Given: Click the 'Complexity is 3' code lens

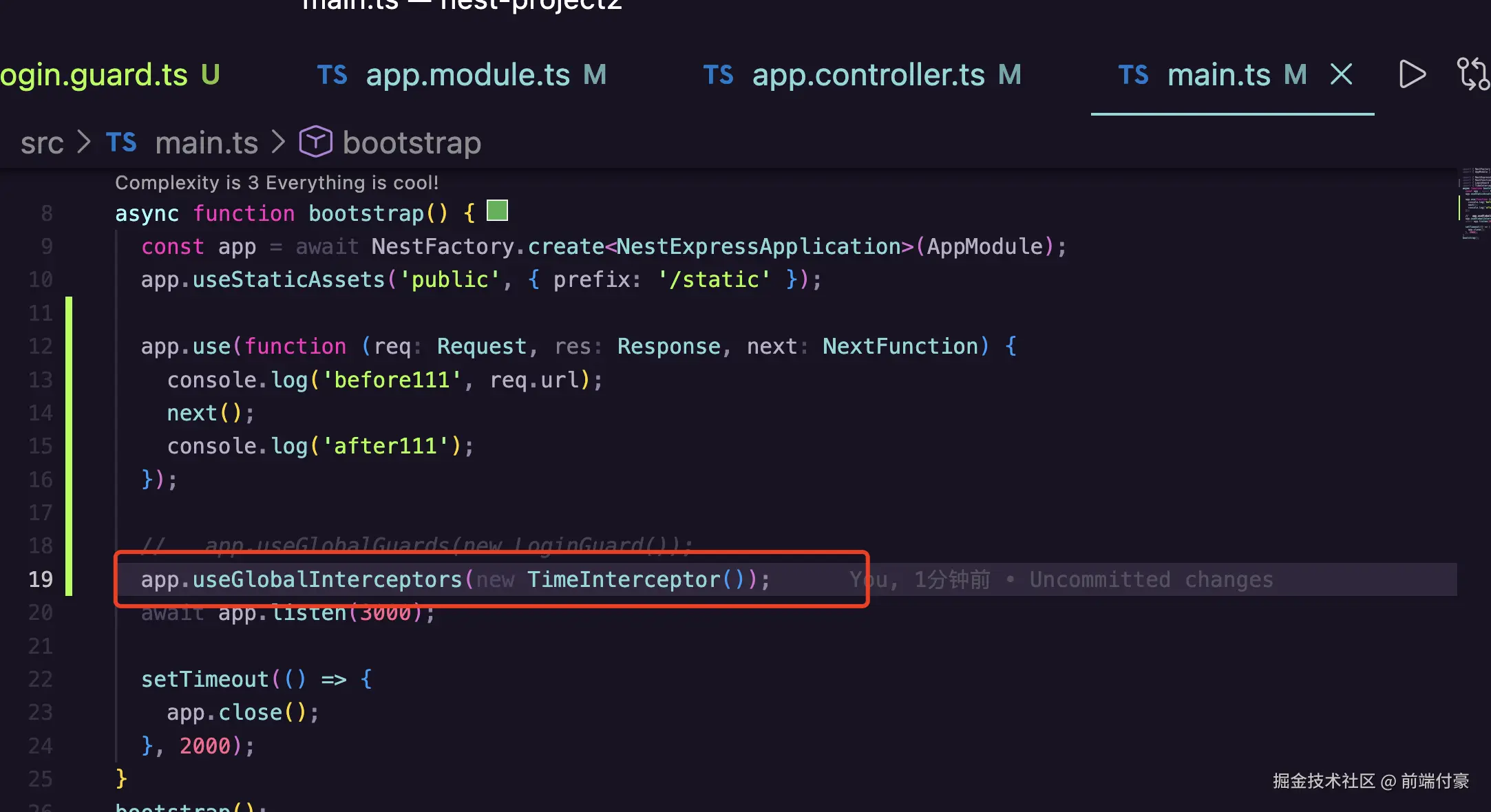Looking at the screenshot, I should [x=276, y=182].
